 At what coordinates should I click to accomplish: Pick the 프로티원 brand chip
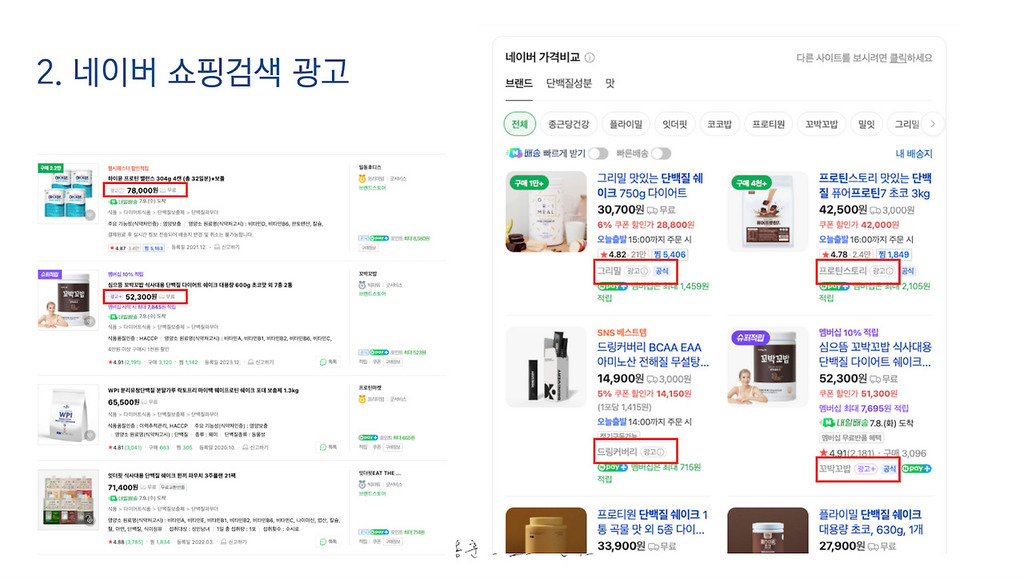point(768,124)
